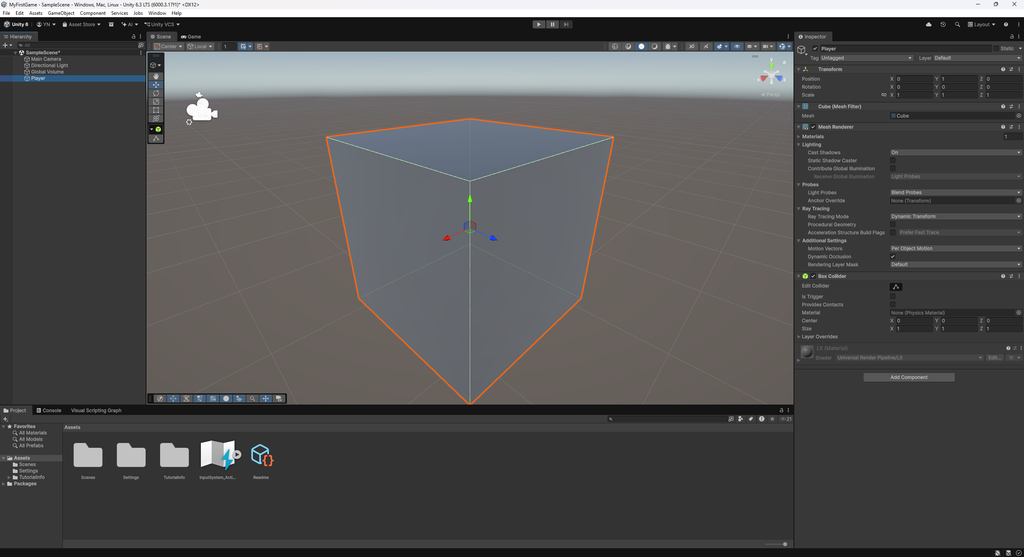Image resolution: width=1024 pixels, height=557 pixels.
Task: Enable Contribute Global Illumination checkbox
Action: 893,168
